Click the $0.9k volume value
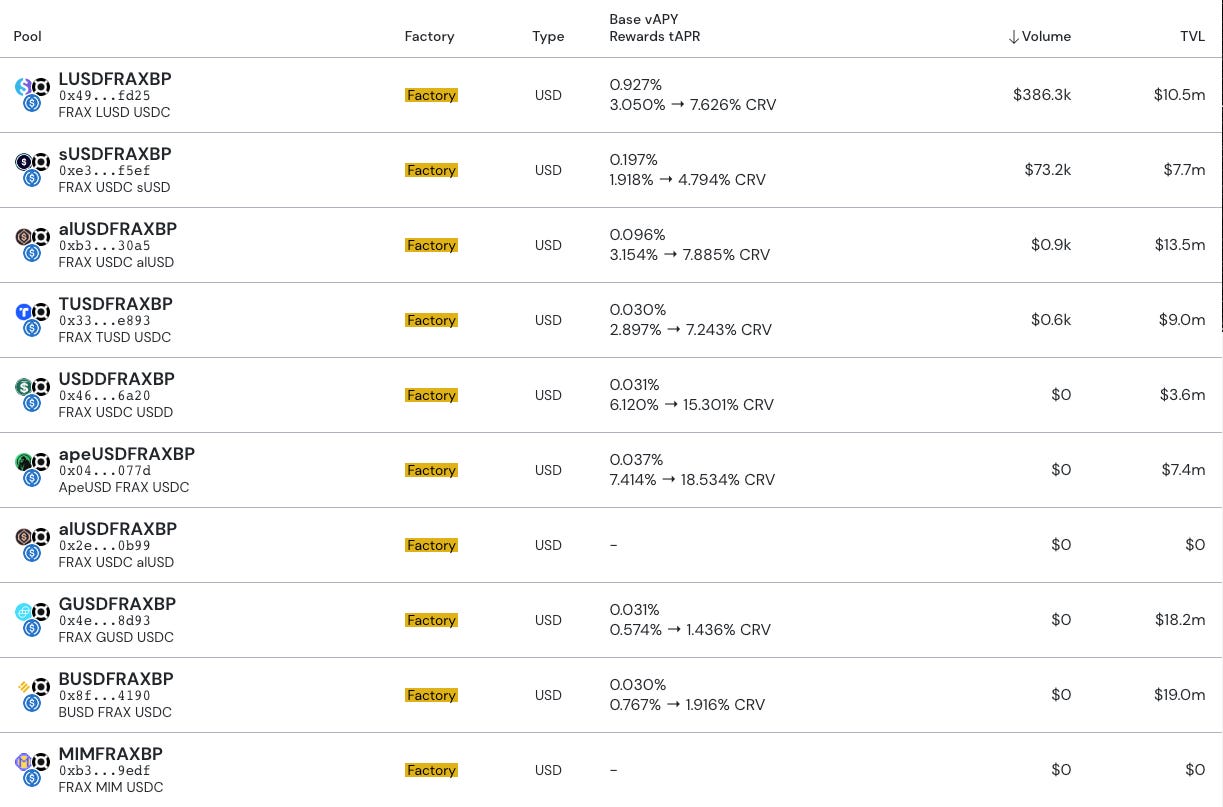 (1051, 245)
